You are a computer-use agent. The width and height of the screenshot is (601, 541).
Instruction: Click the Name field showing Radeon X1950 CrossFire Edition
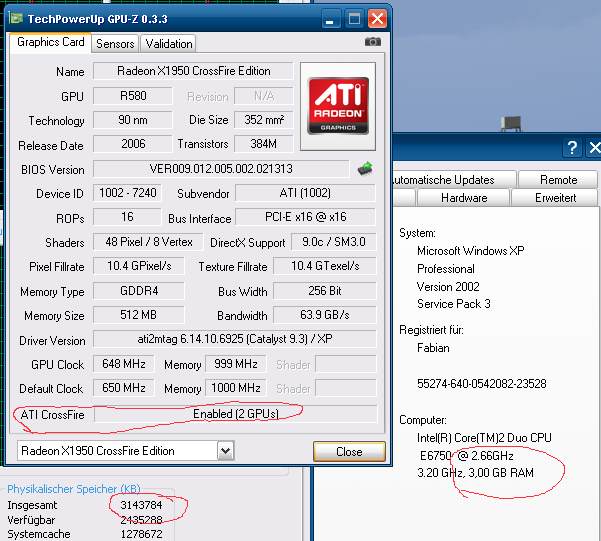(x=194, y=71)
